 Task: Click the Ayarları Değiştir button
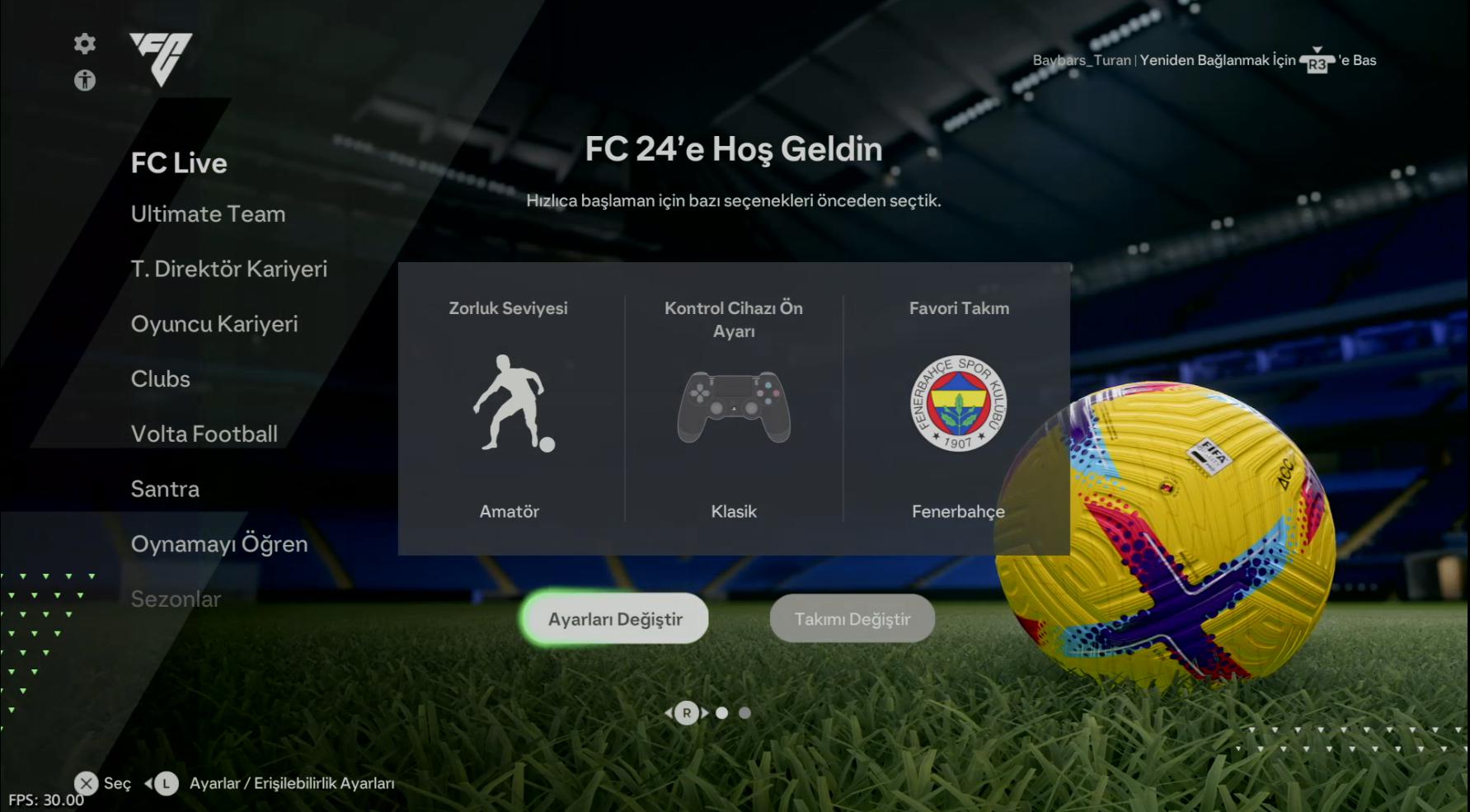[x=616, y=619]
